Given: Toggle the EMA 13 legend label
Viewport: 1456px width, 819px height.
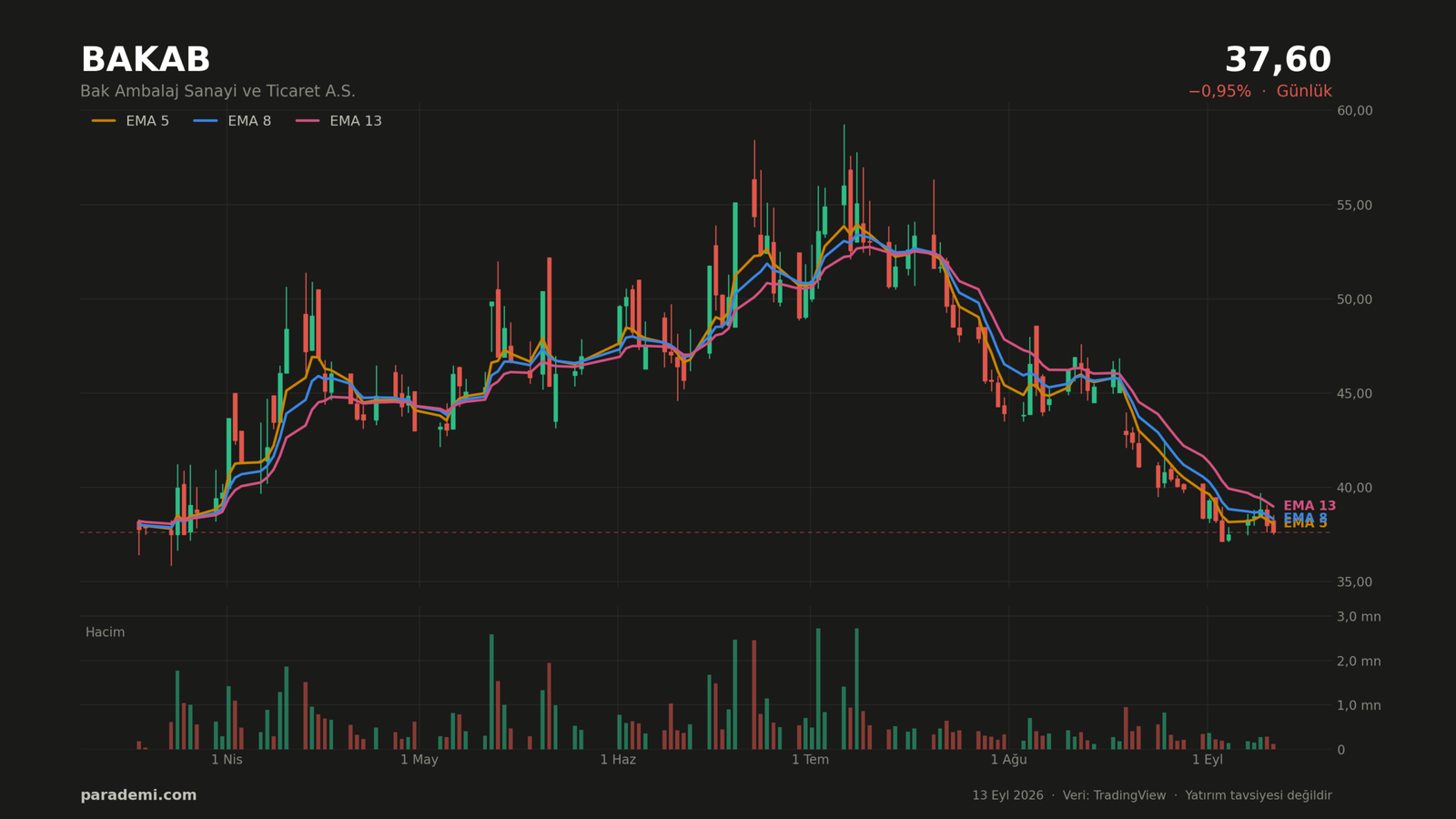Looking at the screenshot, I should [356, 121].
